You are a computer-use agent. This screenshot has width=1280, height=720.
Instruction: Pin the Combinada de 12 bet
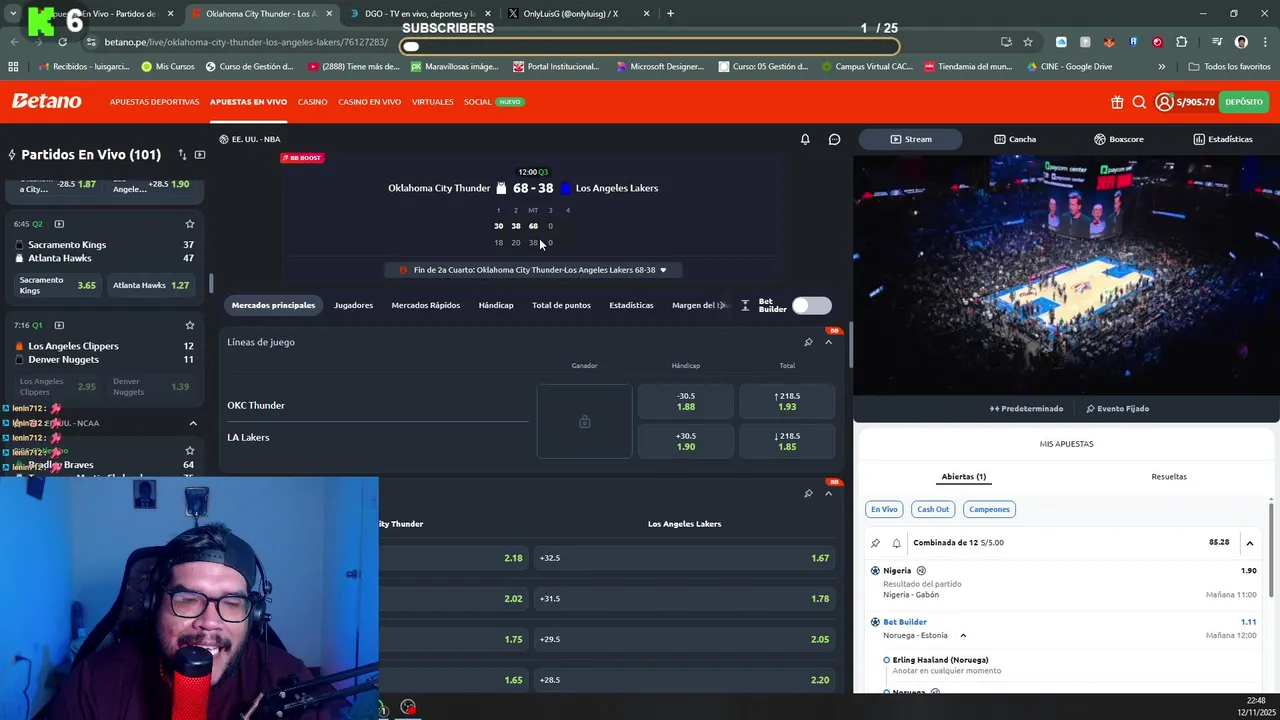(x=875, y=543)
